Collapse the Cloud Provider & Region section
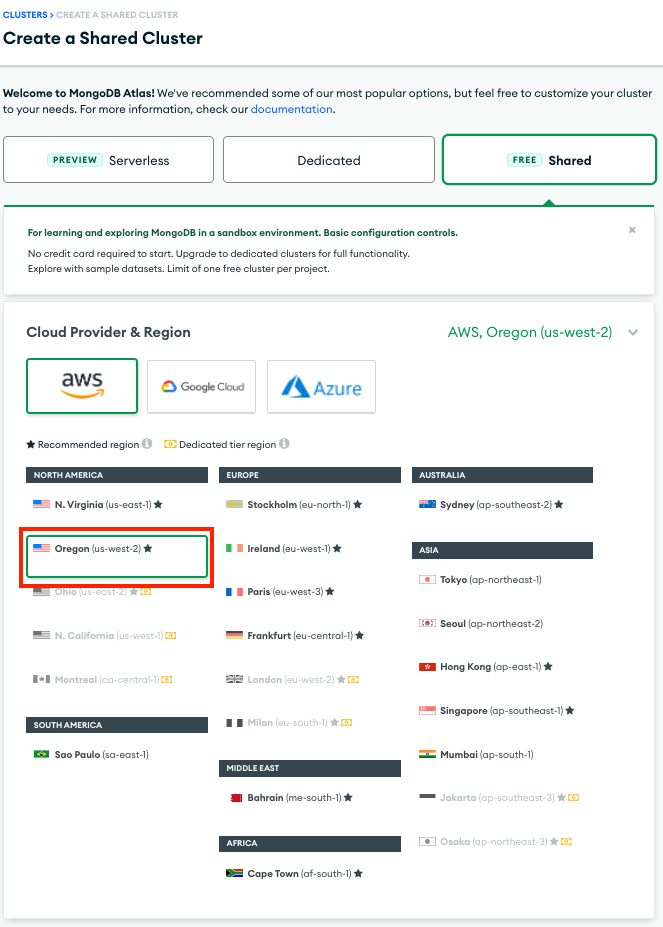This screenshot has height=927, width=663. [x=633, y=333]
